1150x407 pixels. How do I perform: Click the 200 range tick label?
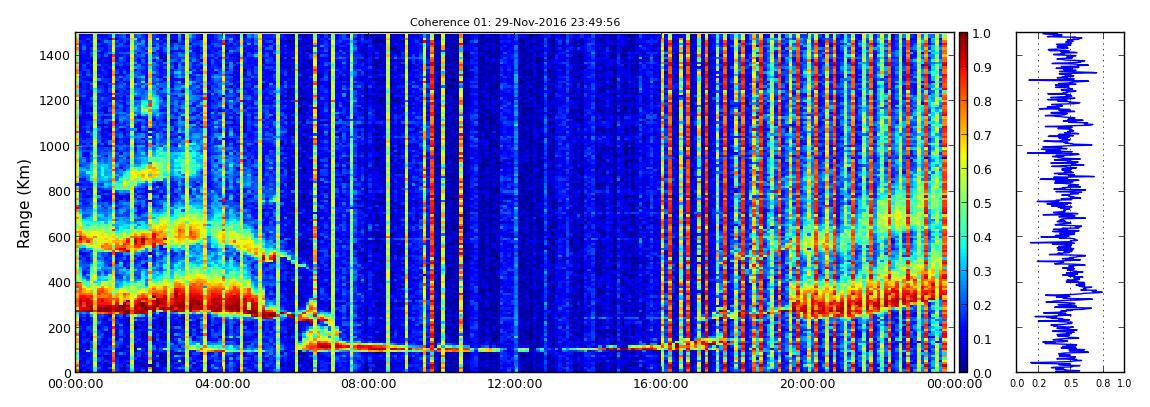pyautogui.click(x=59, y=328)
